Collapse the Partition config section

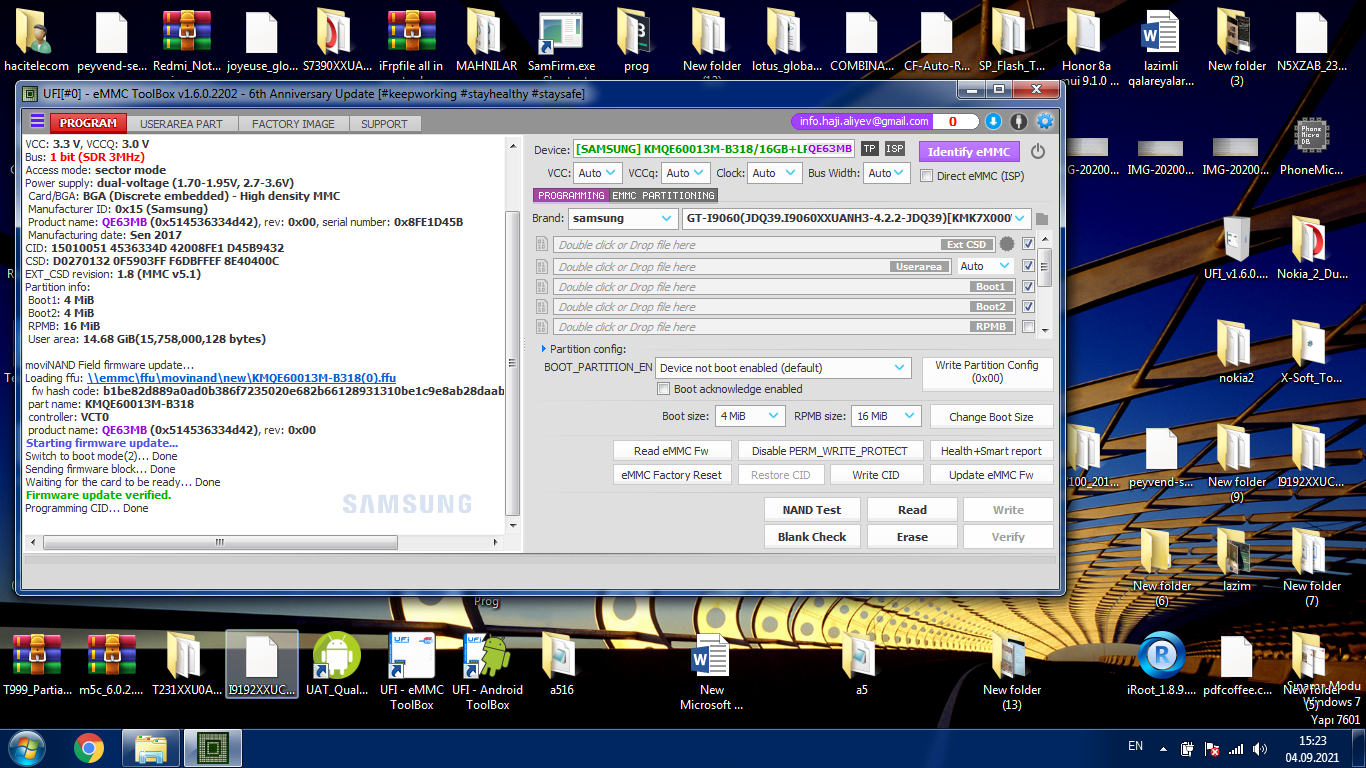coord(544,349)
